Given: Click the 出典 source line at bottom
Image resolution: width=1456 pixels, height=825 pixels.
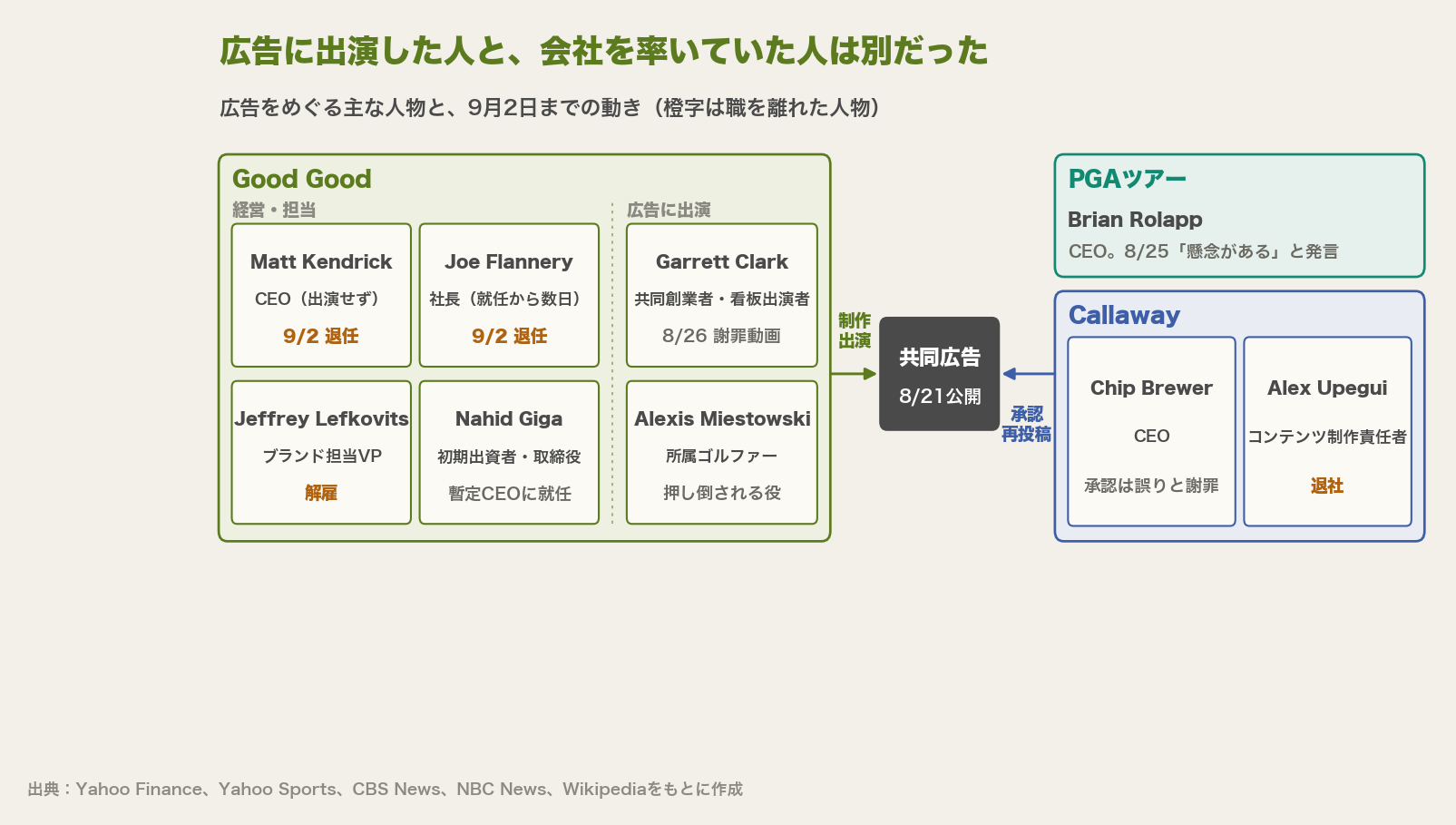Looking at the screenshot, I should (x=385, y=789).
